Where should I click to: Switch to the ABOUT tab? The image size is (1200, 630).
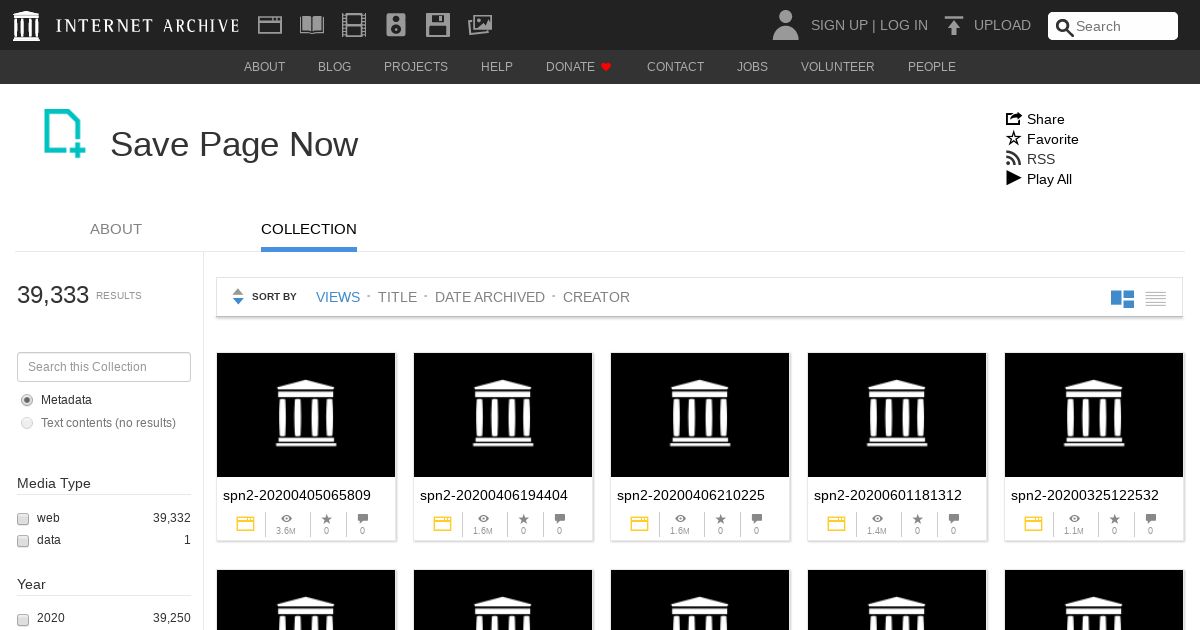(x=116, y=229)
